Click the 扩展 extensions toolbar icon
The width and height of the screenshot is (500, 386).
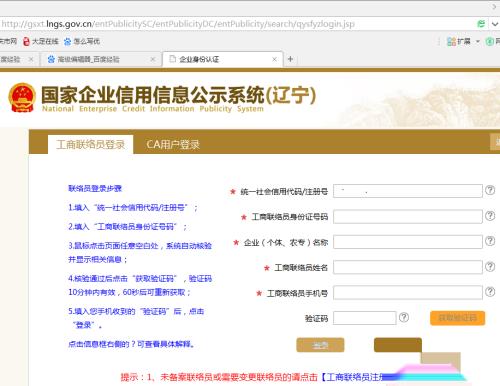click(x=458, y=41)
